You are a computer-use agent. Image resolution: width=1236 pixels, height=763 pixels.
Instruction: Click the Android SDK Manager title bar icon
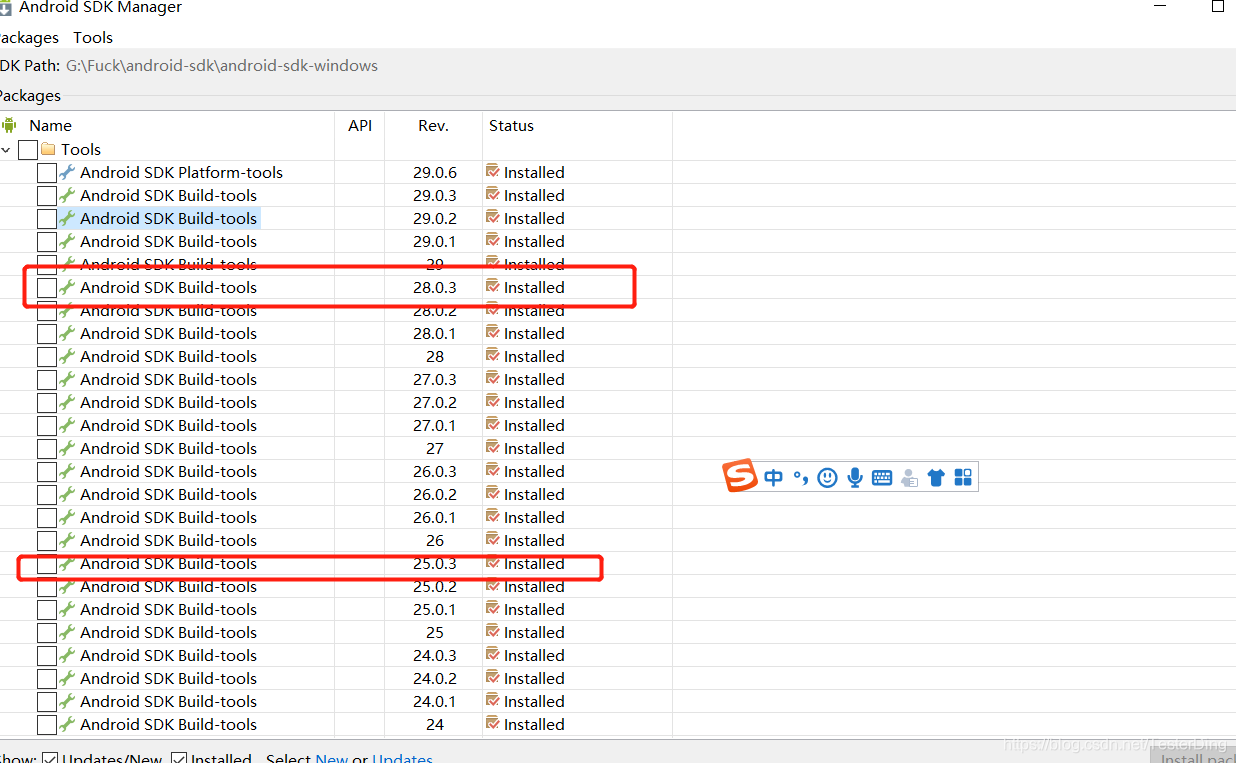tap(5, 7)
